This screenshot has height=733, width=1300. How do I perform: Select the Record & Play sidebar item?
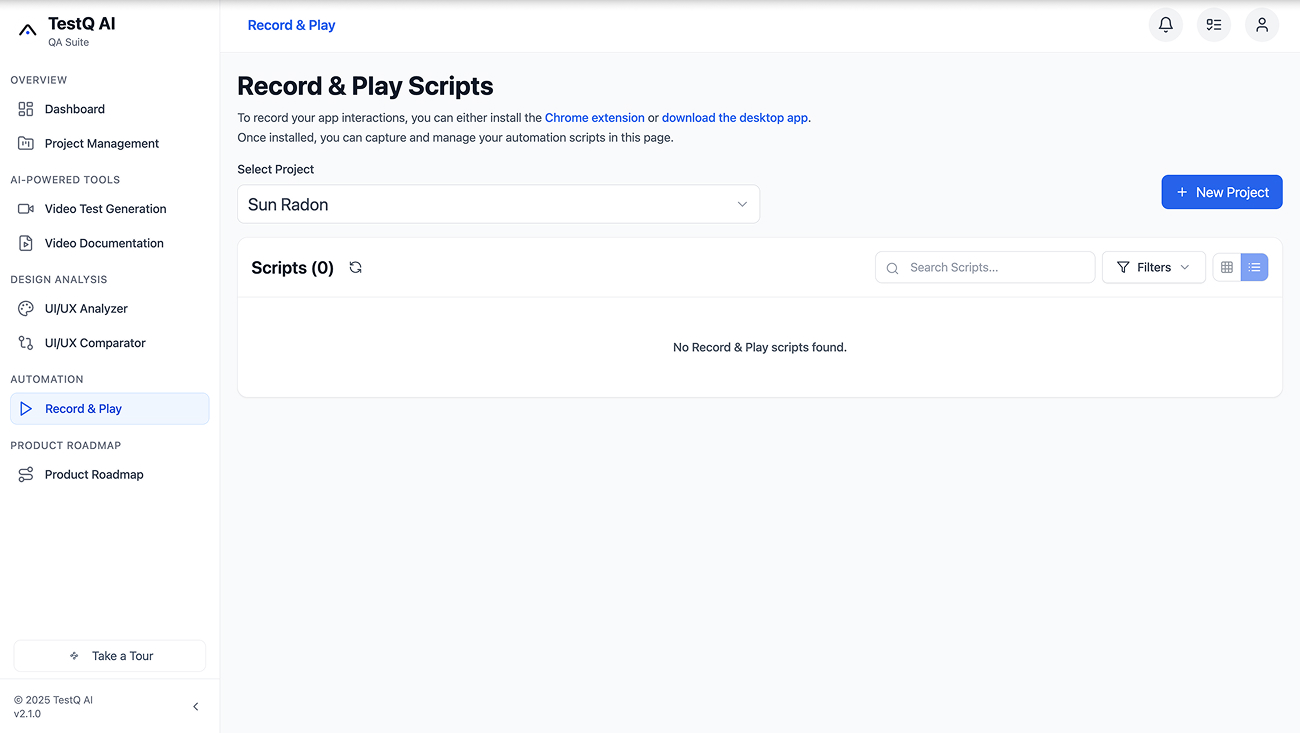click(x=83, y=408)
